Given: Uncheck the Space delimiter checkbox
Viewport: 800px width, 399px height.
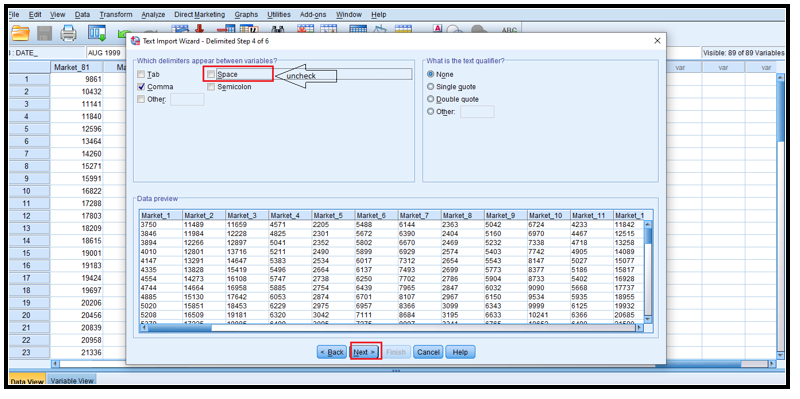Looking at the screenshot, I should click(211, 74).
